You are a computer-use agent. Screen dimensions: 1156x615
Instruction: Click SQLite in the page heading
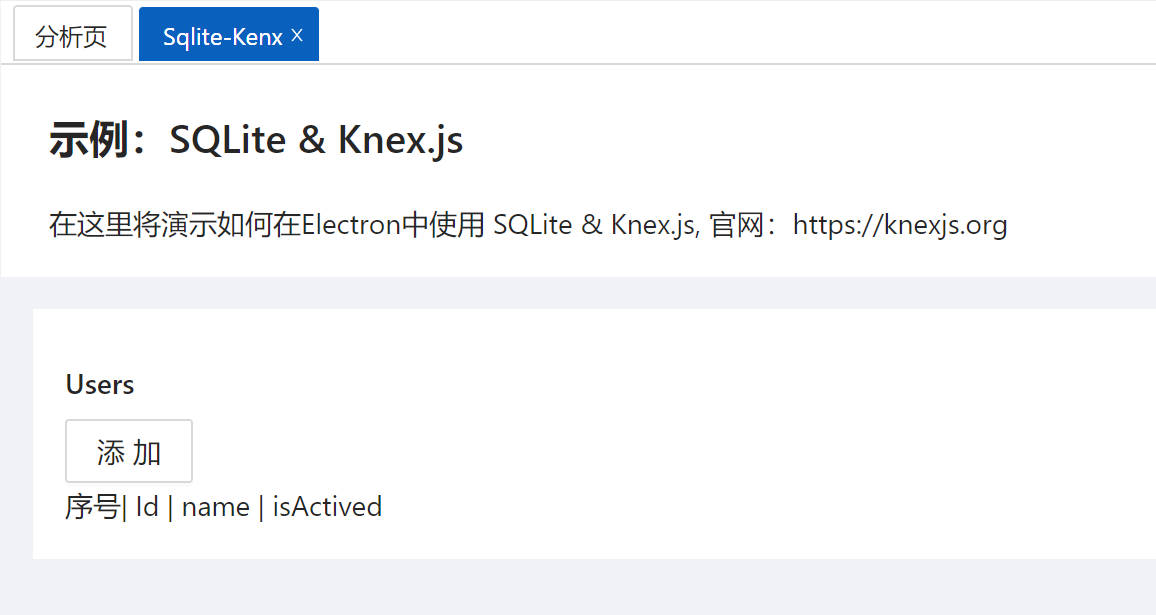click(228, 141)
